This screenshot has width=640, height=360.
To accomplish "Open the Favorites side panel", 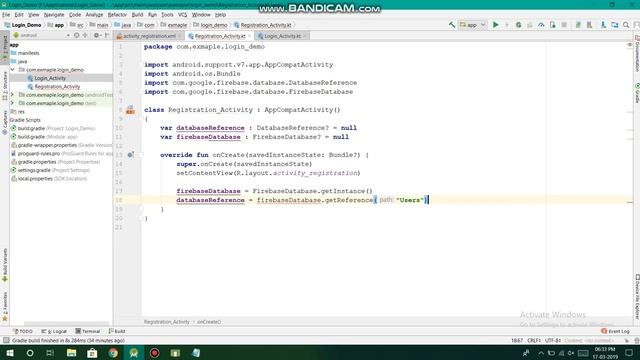I will (x=5, y=306).
